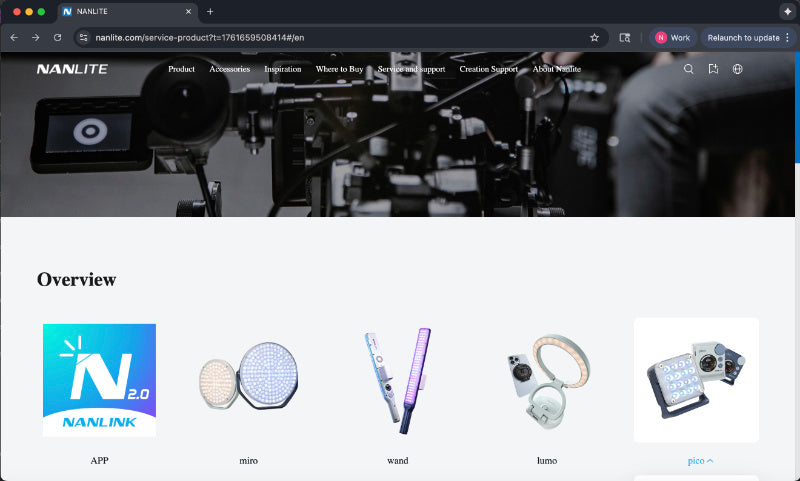Collapse the pico category chevron
The width and height of the screenshot is (800, 481).
710,461
